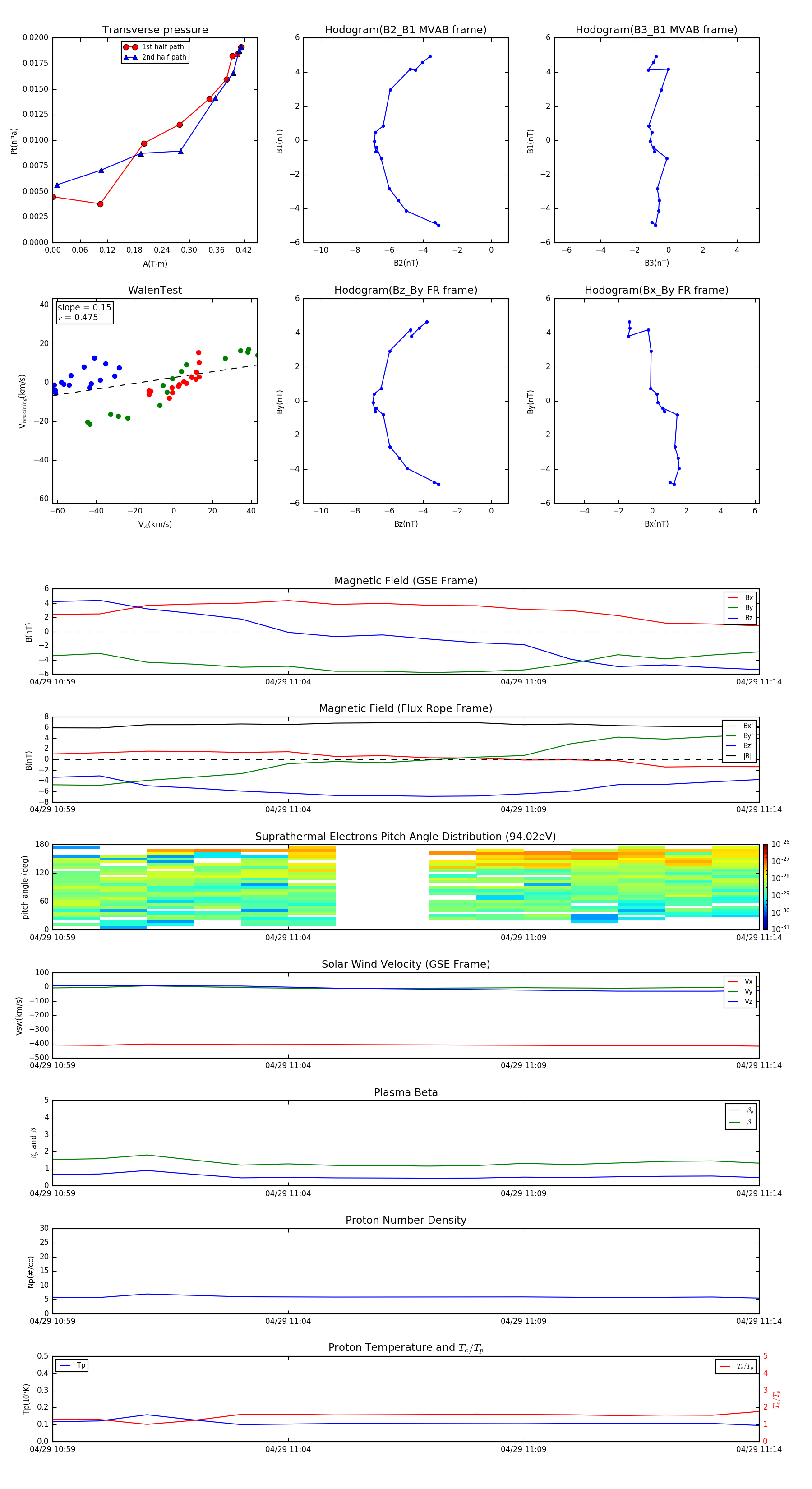Select the red Bx entry in GSE legend
This screenshot has width=812, height=1489.
tap(740, 598)
